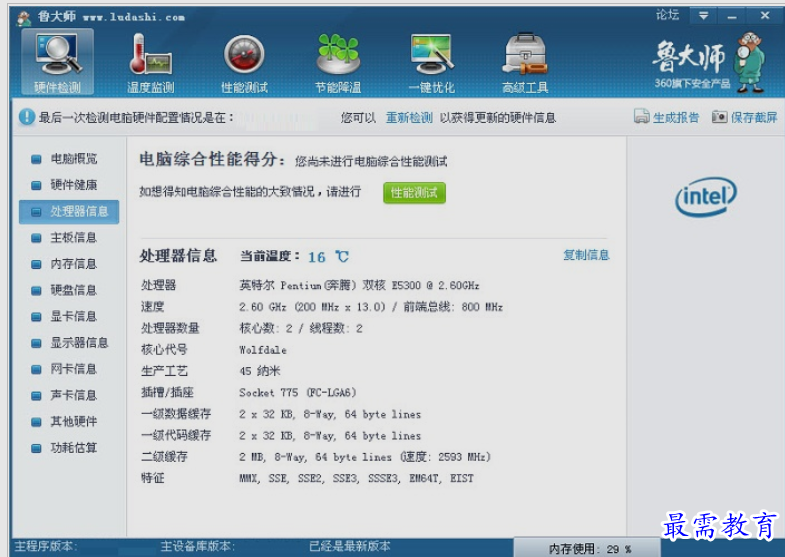The height and width of the screenshot is (557, 785).
Task: Click the 一级数据缓存 value text
Action: 330,414
